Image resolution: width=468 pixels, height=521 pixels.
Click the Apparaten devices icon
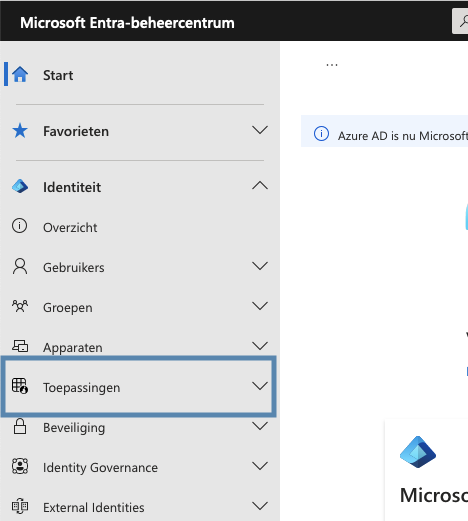click(x=20, y=346)
